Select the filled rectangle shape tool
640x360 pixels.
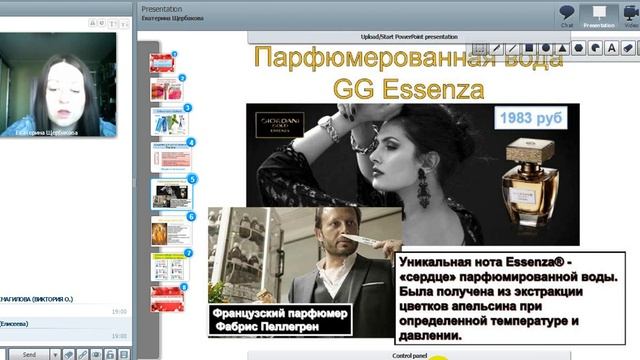(x=529, y=49)
